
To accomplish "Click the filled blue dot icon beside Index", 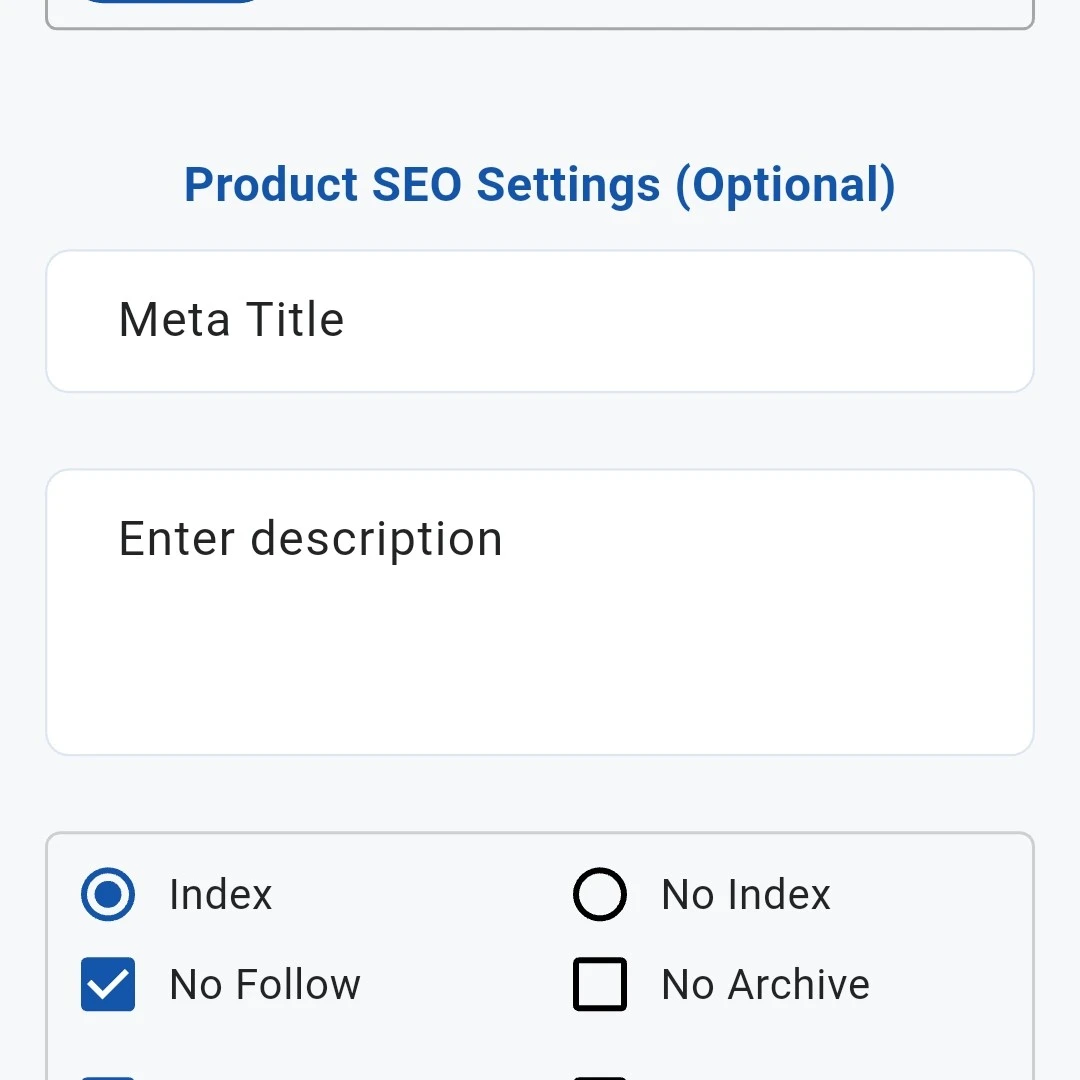I will [108, 894].
